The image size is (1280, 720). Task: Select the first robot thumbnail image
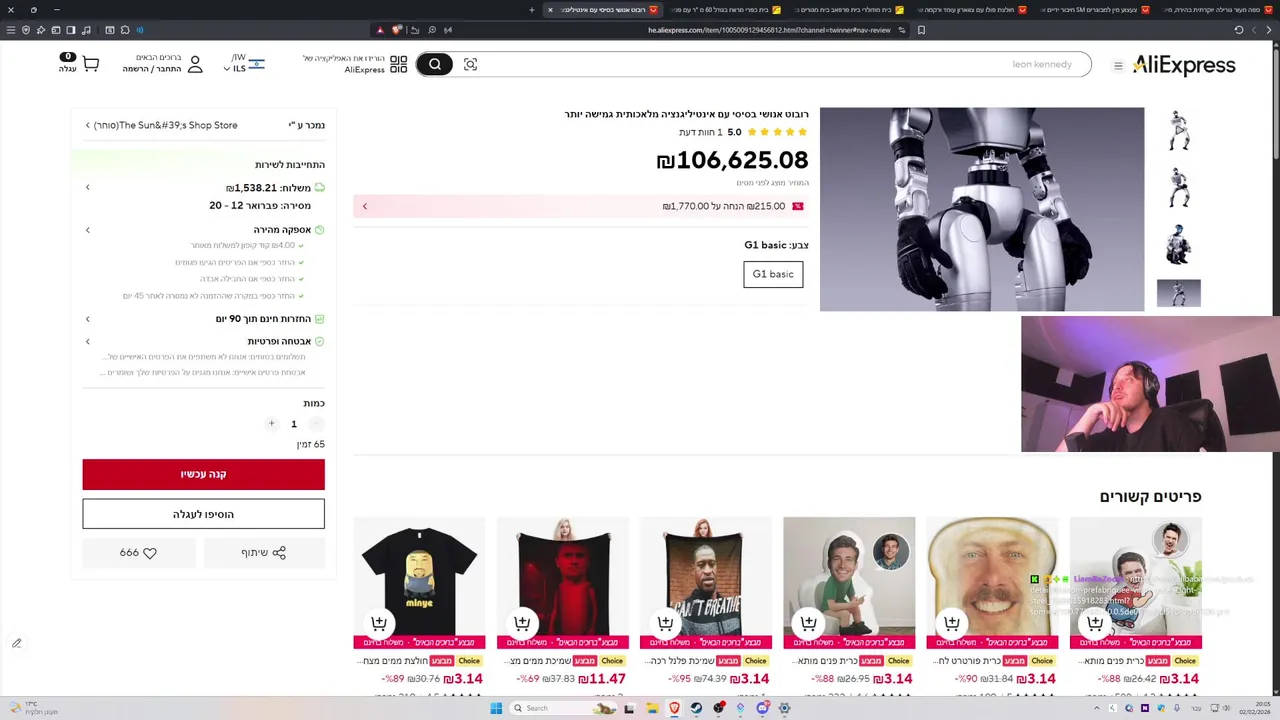click(1179, 131)
